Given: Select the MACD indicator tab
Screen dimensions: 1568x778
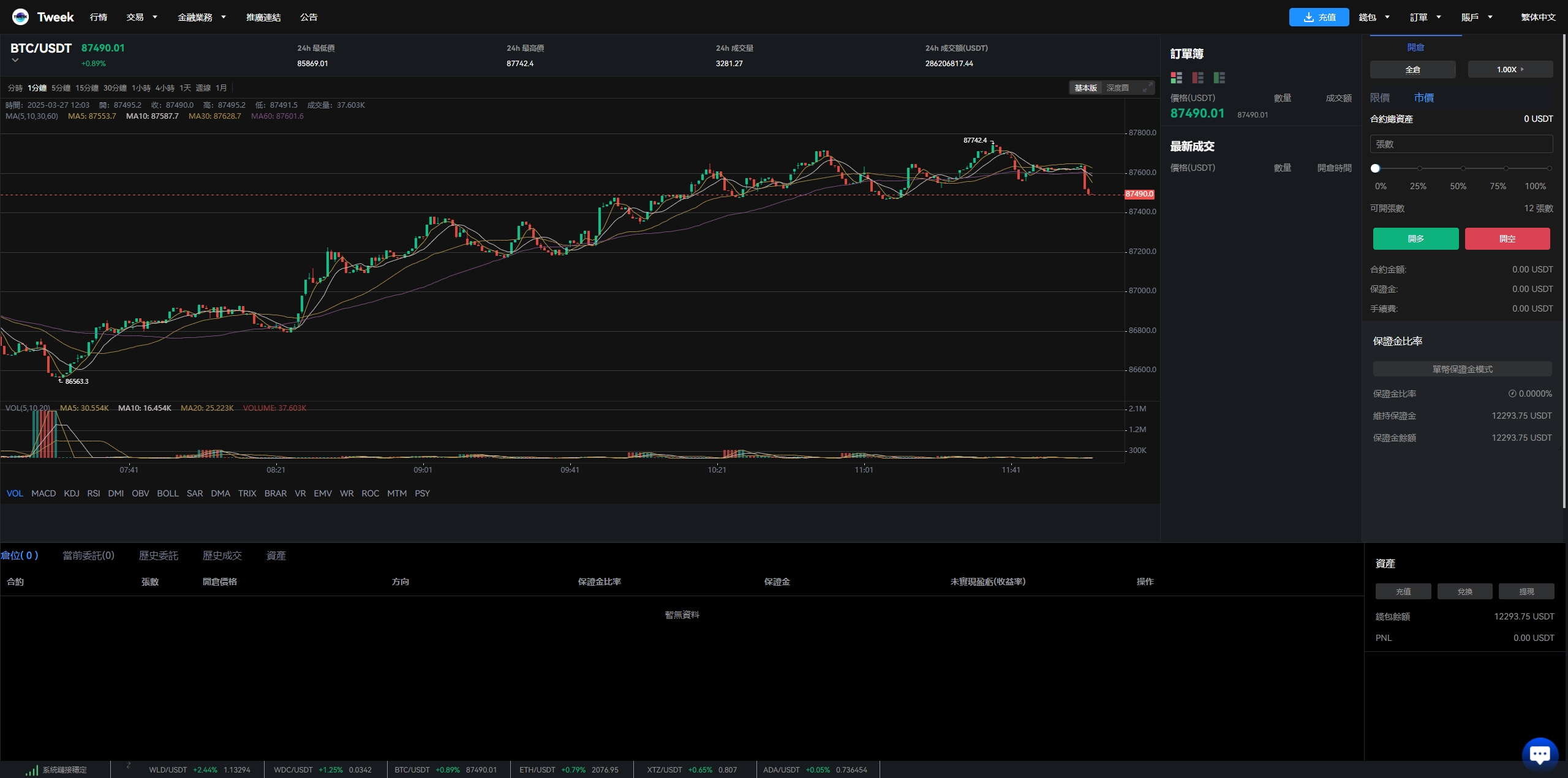Looking at the screenshot, I should 43,493.
